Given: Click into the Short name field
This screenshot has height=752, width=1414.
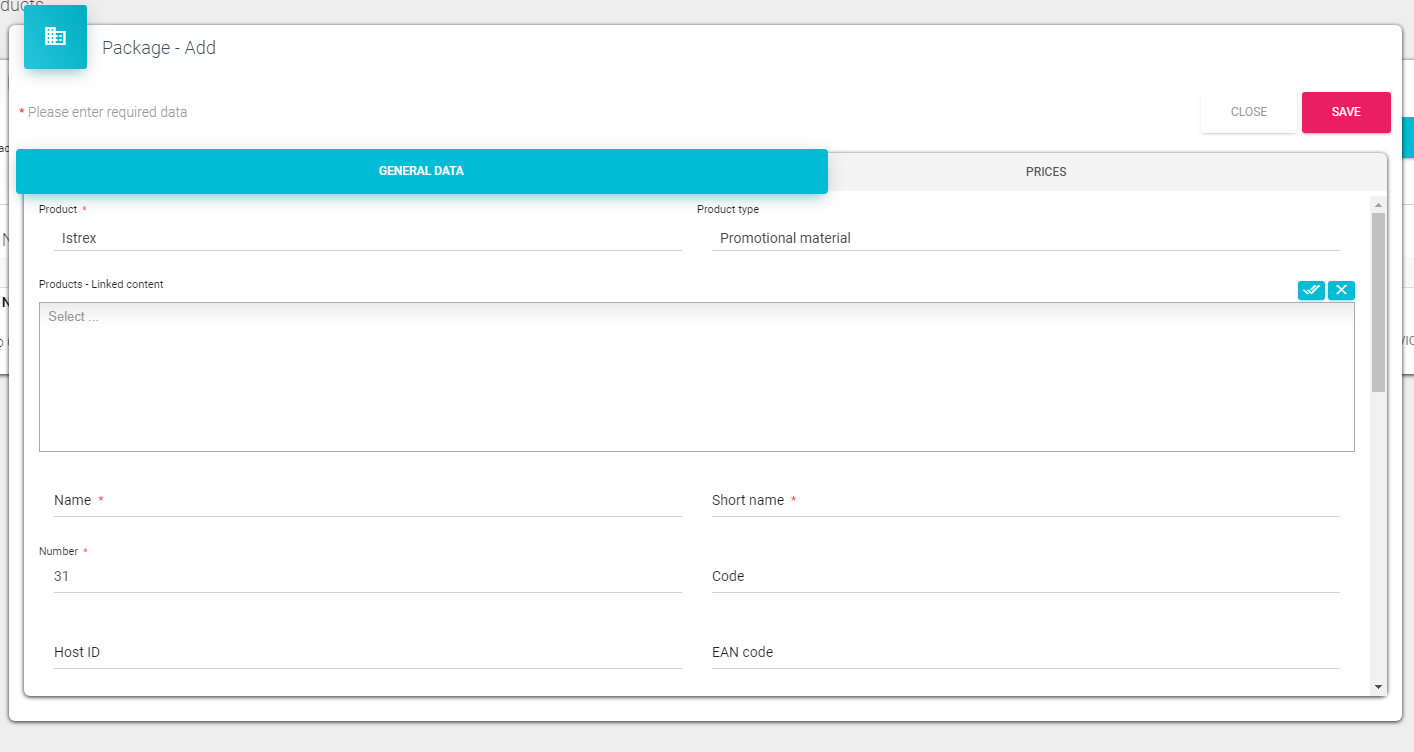Looking at the screenshot, I should 1025,501.
